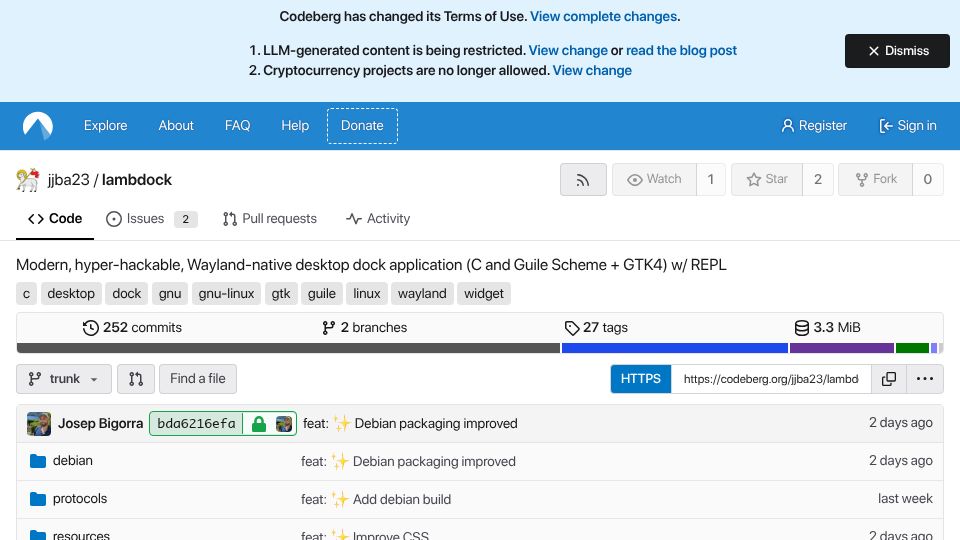Switch to the Activity tab

[x=378, y=219]
